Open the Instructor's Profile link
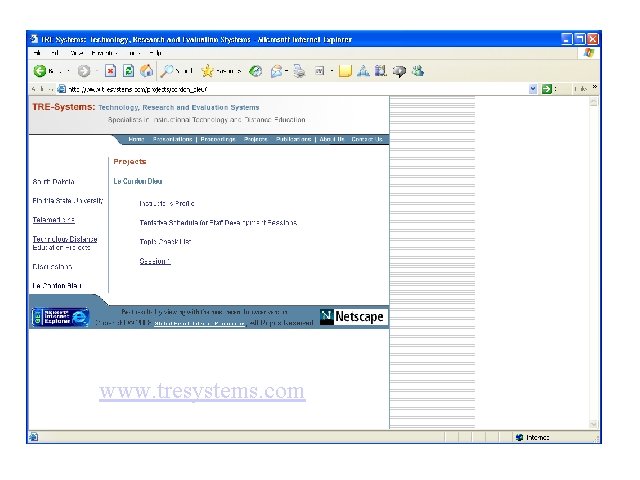This screenshot has height=480, width=640. (x=167, y=203)
